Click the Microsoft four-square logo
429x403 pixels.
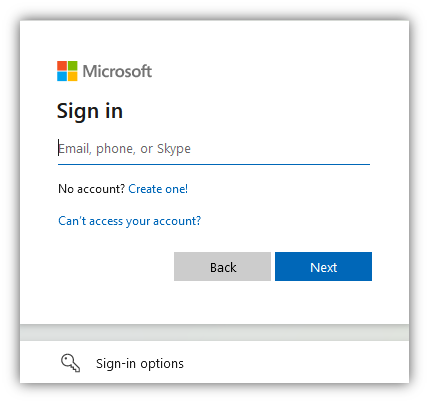(x=67, y=71)
